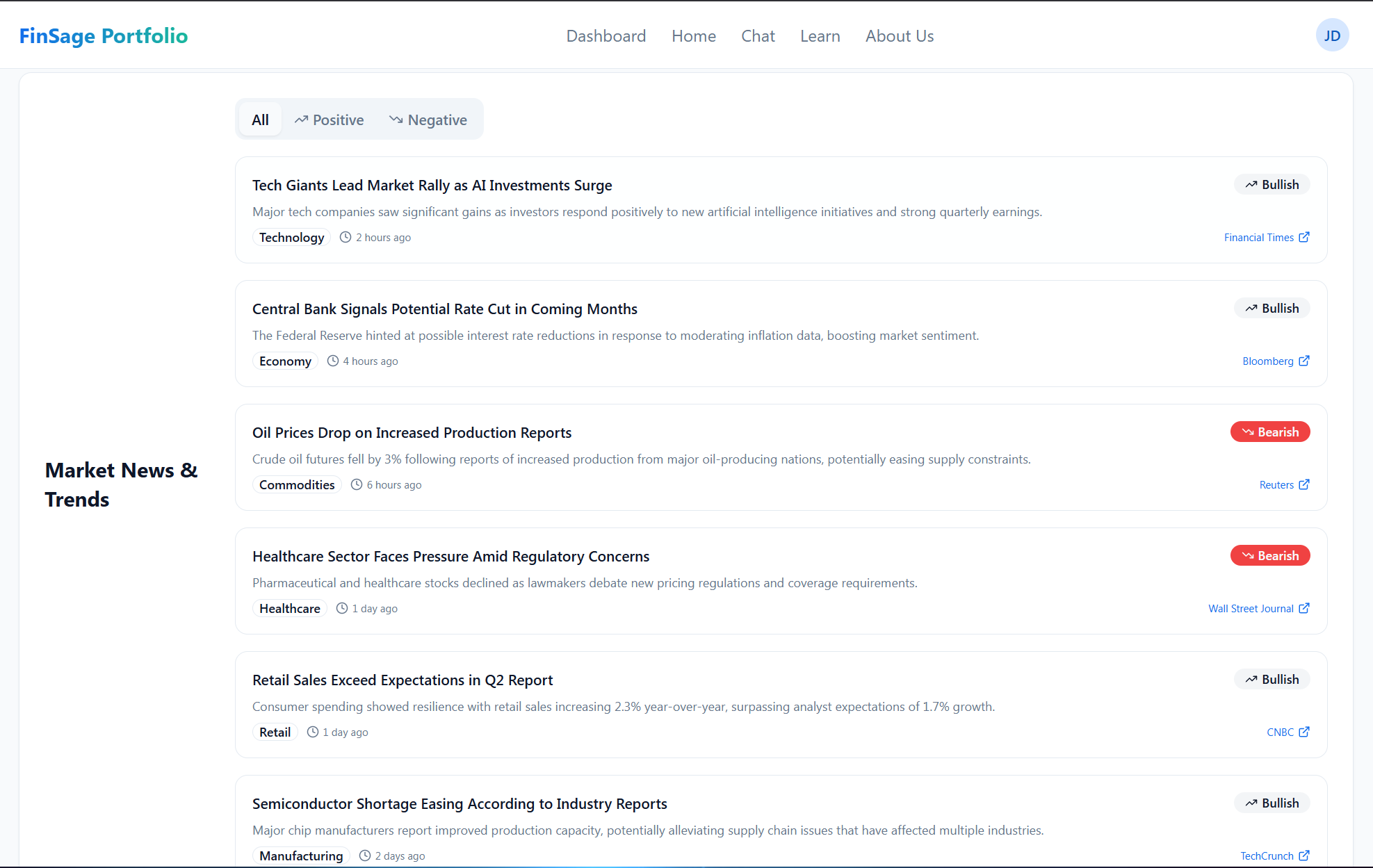Image resolution: width=1373 pixels, height=868 pixels.
Task: Click external link icon beside CNBC
Action: click(x=1304, y=732)
